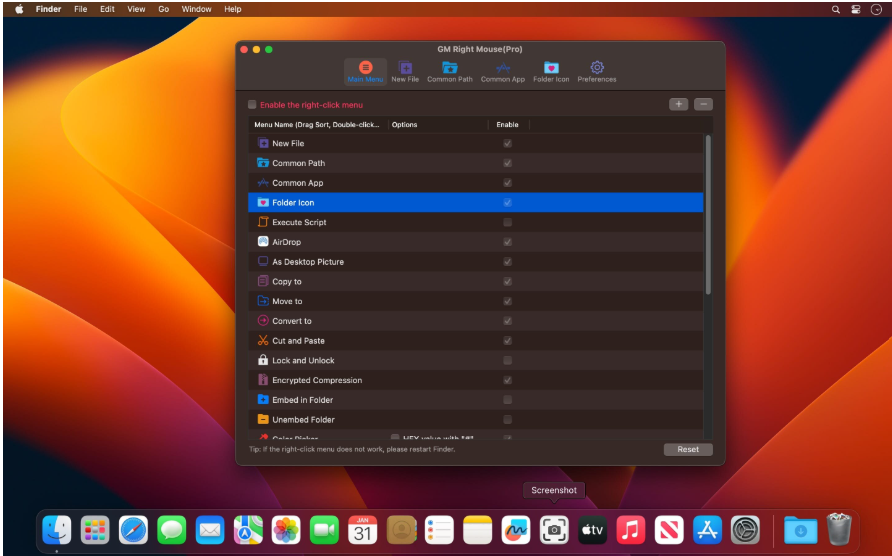Click the Embed in Folder icon
This screenshot has width=892, height=556.
click(x=263, y=400)
